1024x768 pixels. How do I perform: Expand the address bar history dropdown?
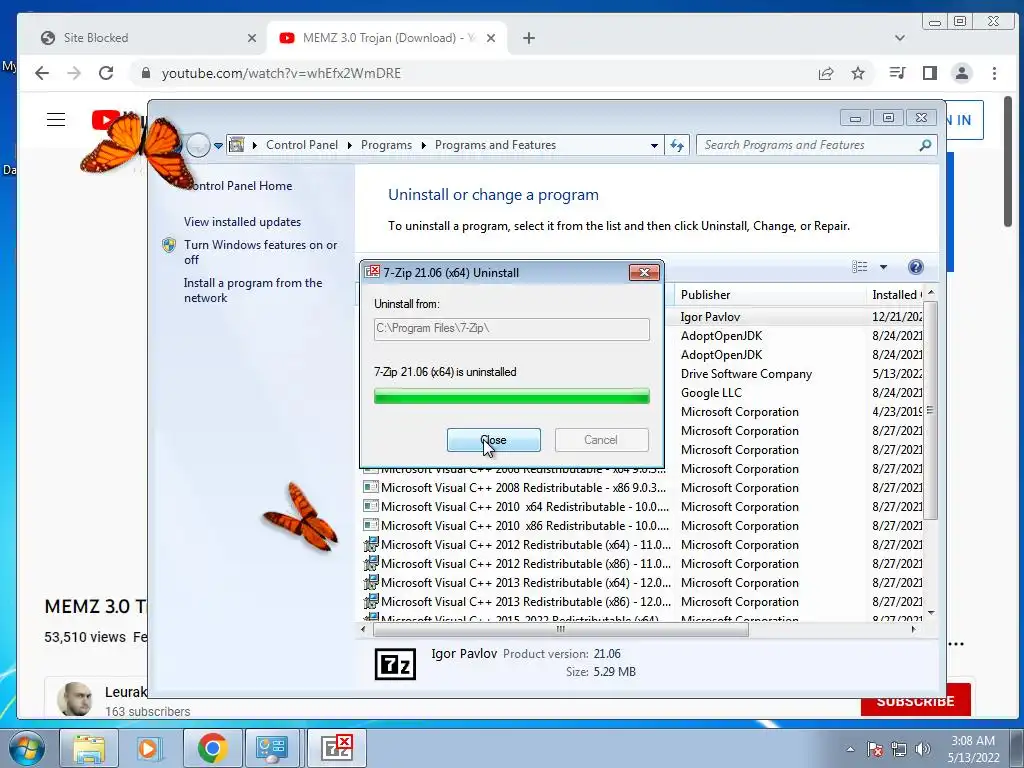tap(654, 146)
